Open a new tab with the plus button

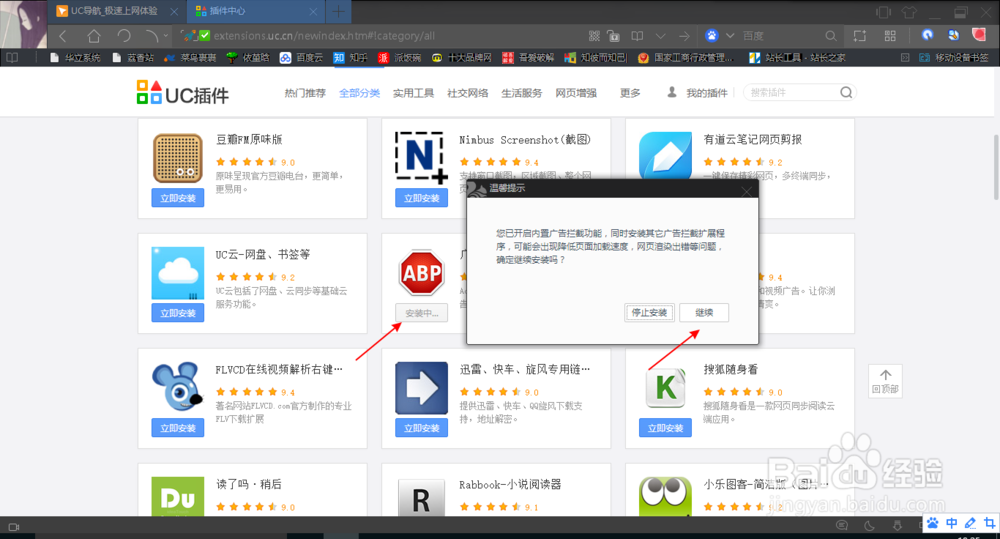click(338, 11)
